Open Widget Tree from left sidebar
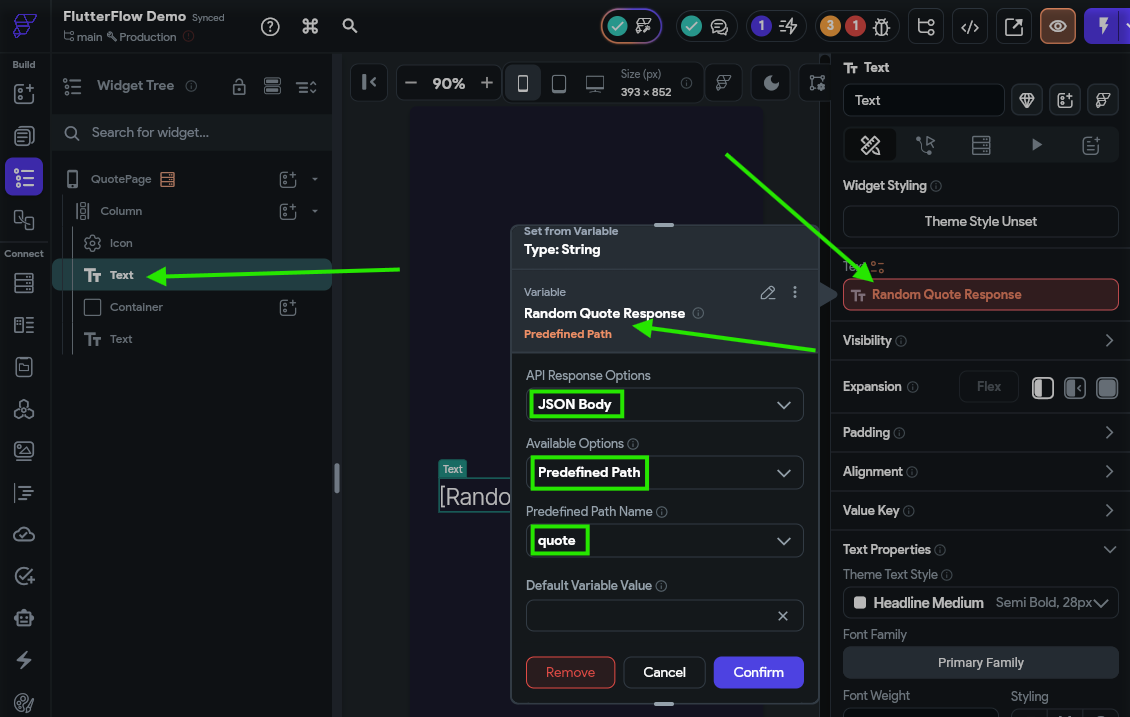 (24, 177)
